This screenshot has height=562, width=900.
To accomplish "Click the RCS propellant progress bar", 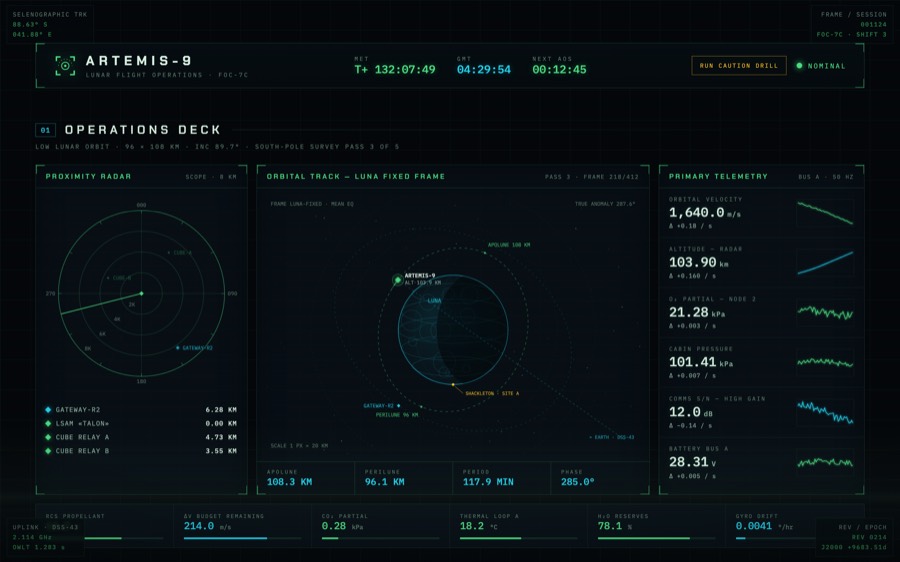I will tap(123, 538).
